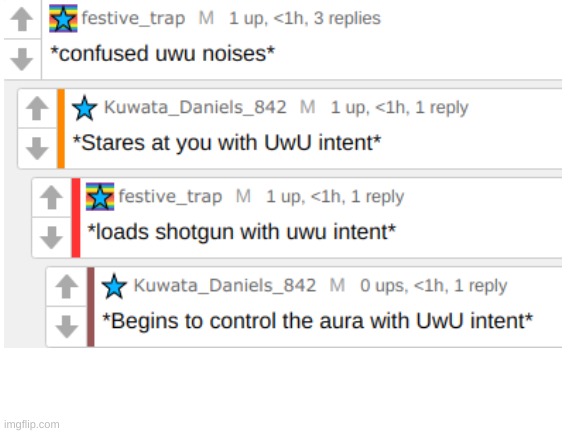577x433 pixels.
Task: Collapse thread via orange reply bar
Action: coord(61,128)
